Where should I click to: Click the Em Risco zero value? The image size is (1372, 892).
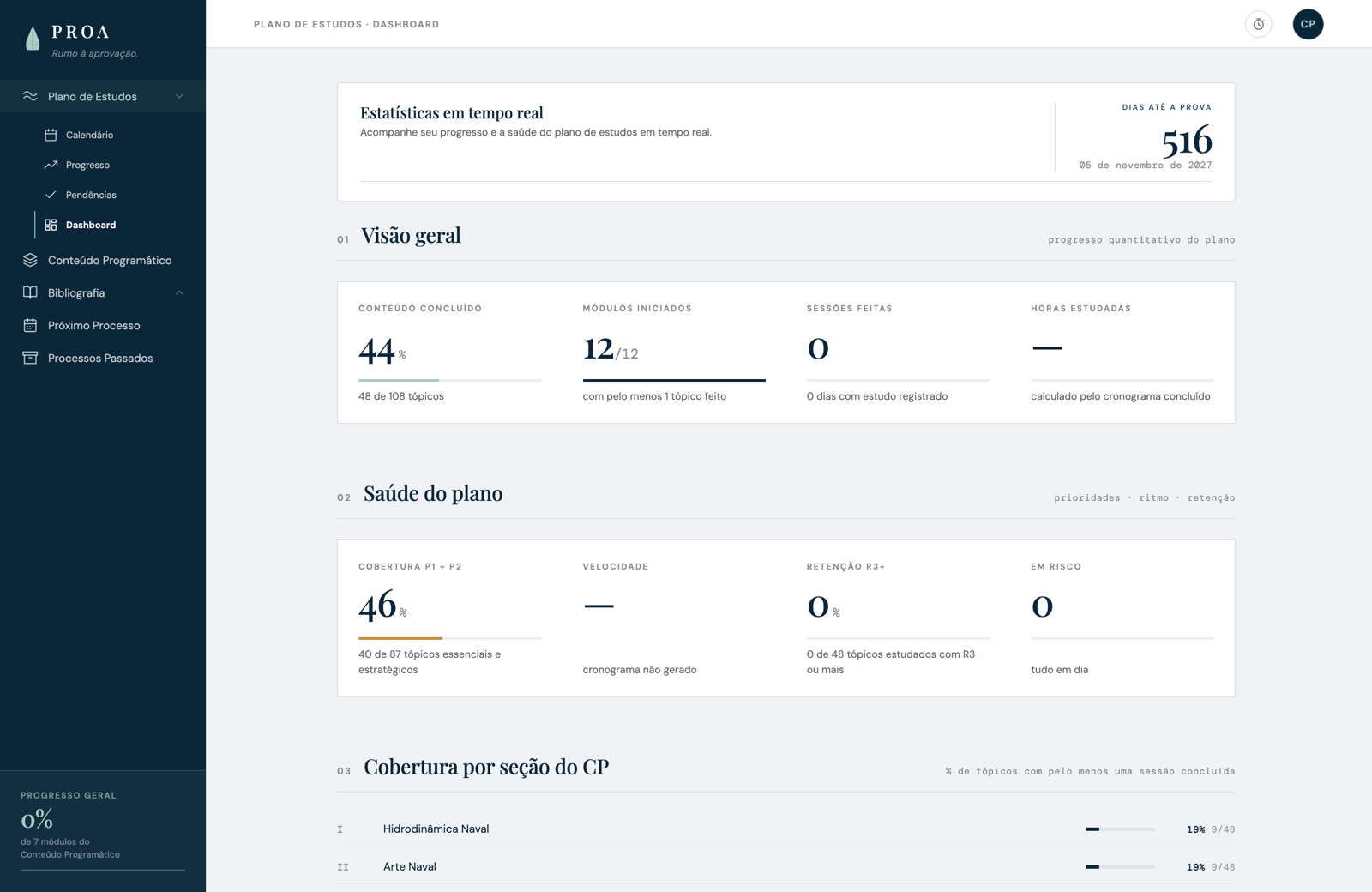[x=1042, y=606]
